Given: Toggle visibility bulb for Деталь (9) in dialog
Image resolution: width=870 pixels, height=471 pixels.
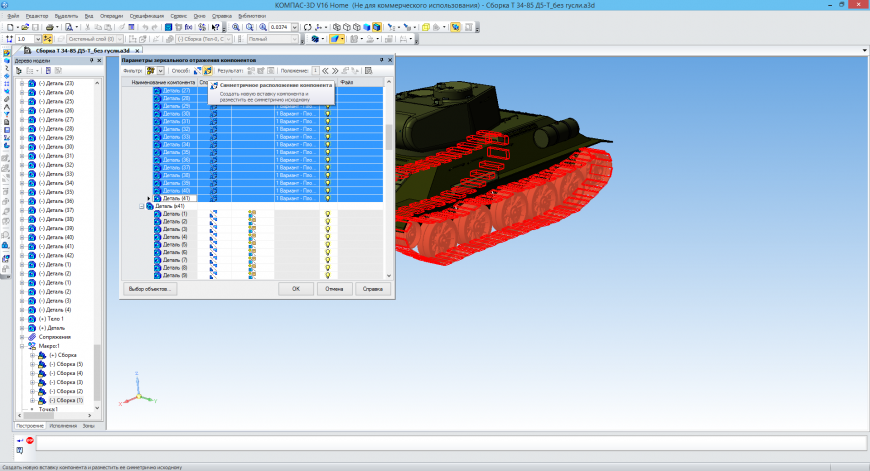Looking at the screenshot, I should (328, 275).
